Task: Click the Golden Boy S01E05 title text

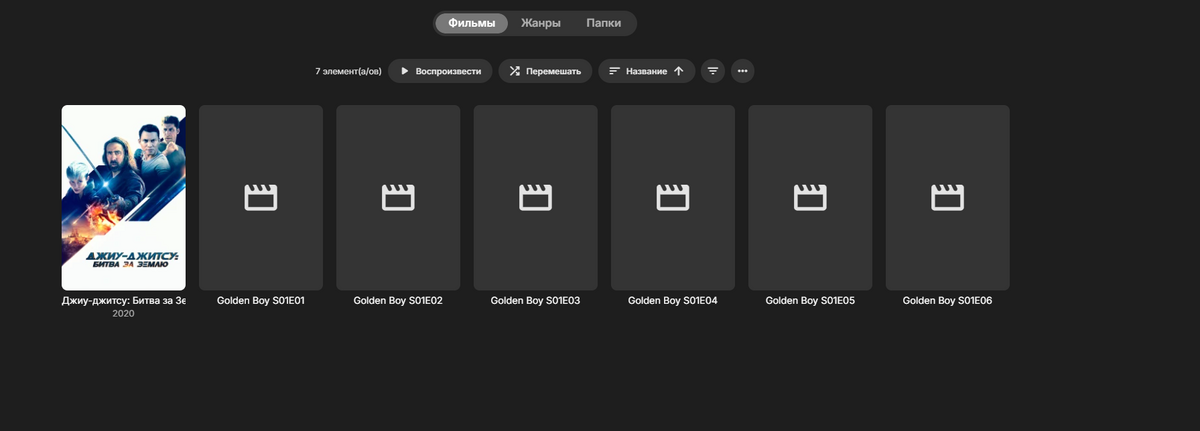Action: click(x=810, y=300)
